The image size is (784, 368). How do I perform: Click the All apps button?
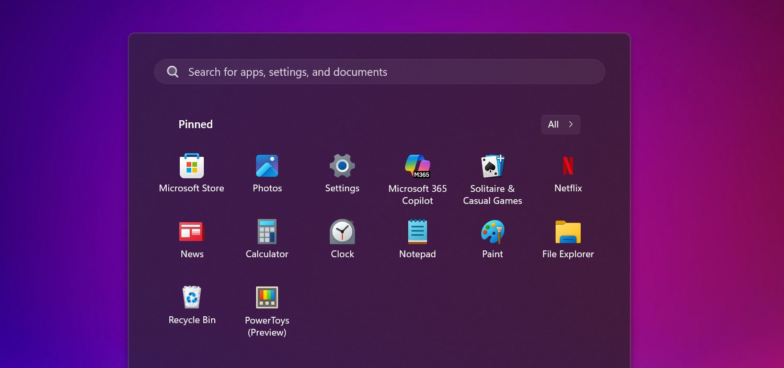point(560,124)
